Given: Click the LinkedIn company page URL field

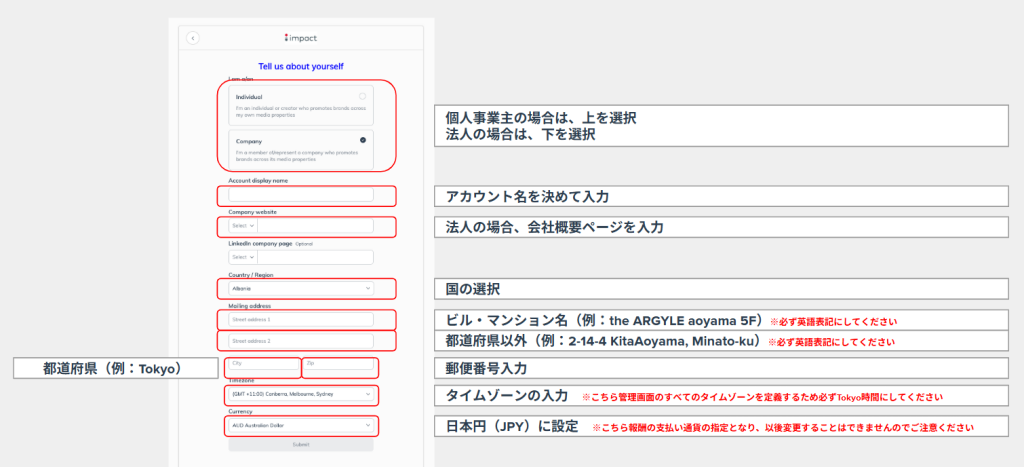Looking at the screenshot, I should [315, 257].
